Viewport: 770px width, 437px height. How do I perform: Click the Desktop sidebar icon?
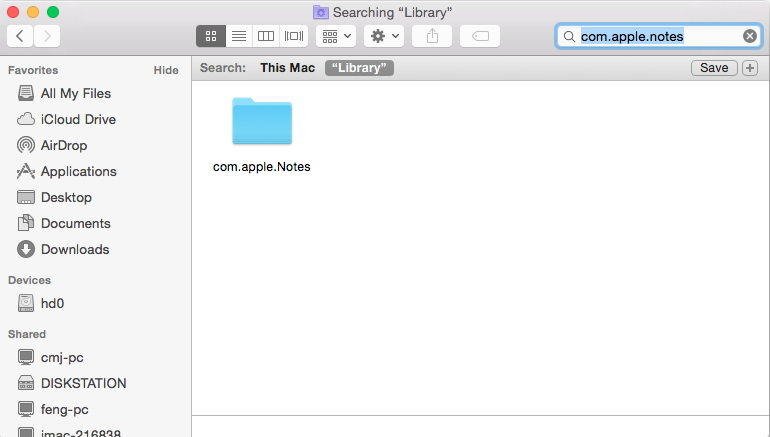[x=26, y=197]
